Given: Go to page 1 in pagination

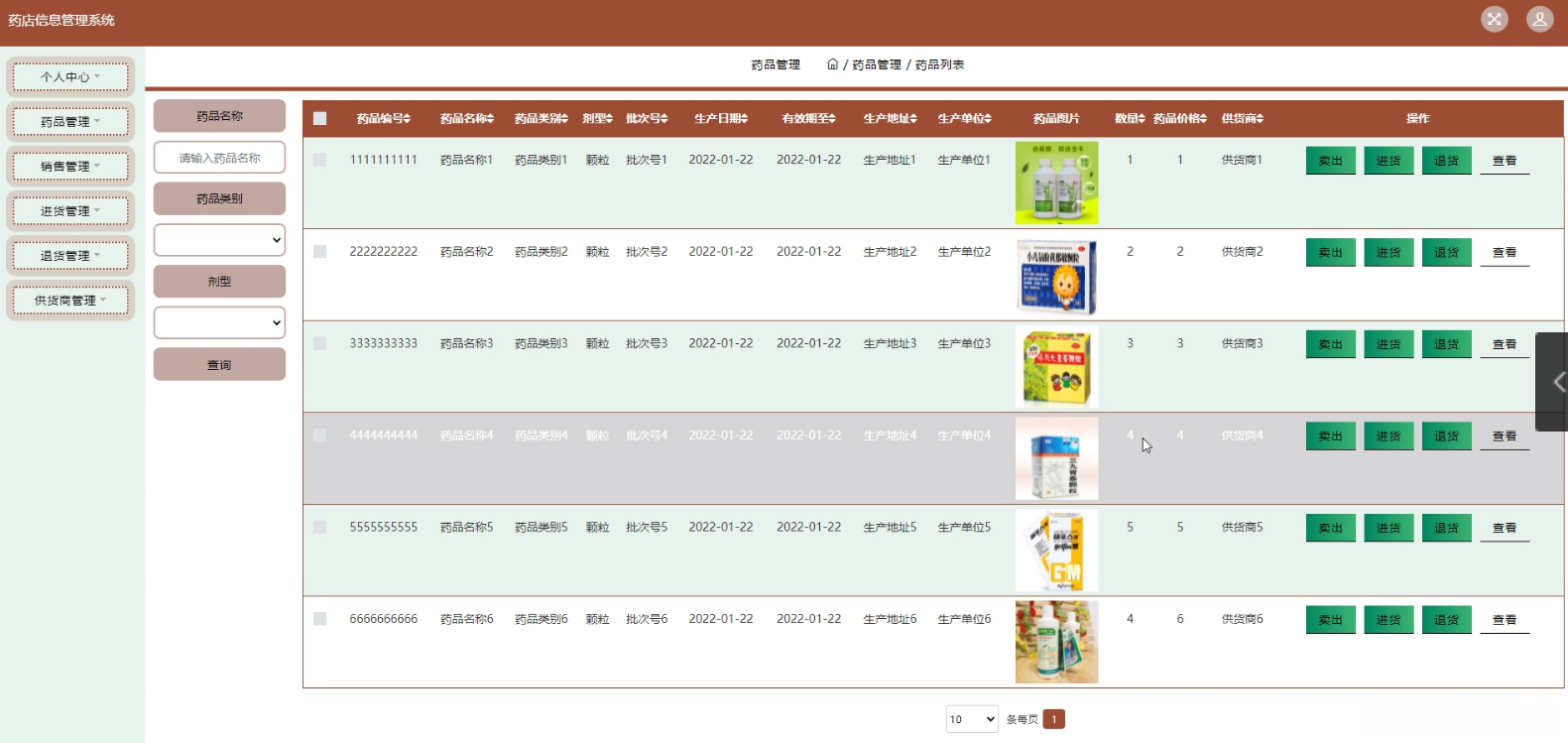Looking at the screenshot, I should (x=1054, y=719).
